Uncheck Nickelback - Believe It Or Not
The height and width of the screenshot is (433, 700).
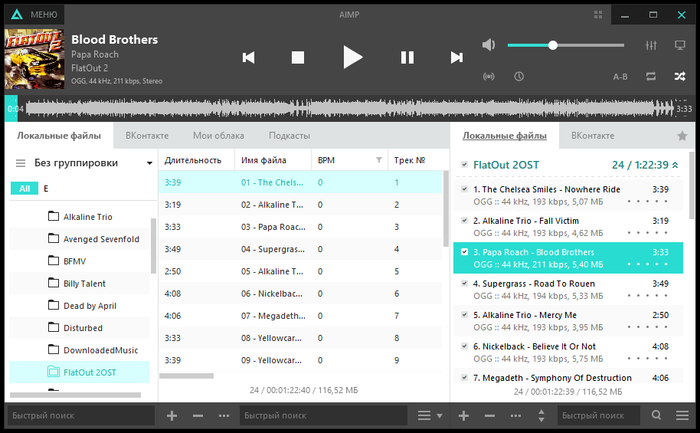[x=464, y=346]
